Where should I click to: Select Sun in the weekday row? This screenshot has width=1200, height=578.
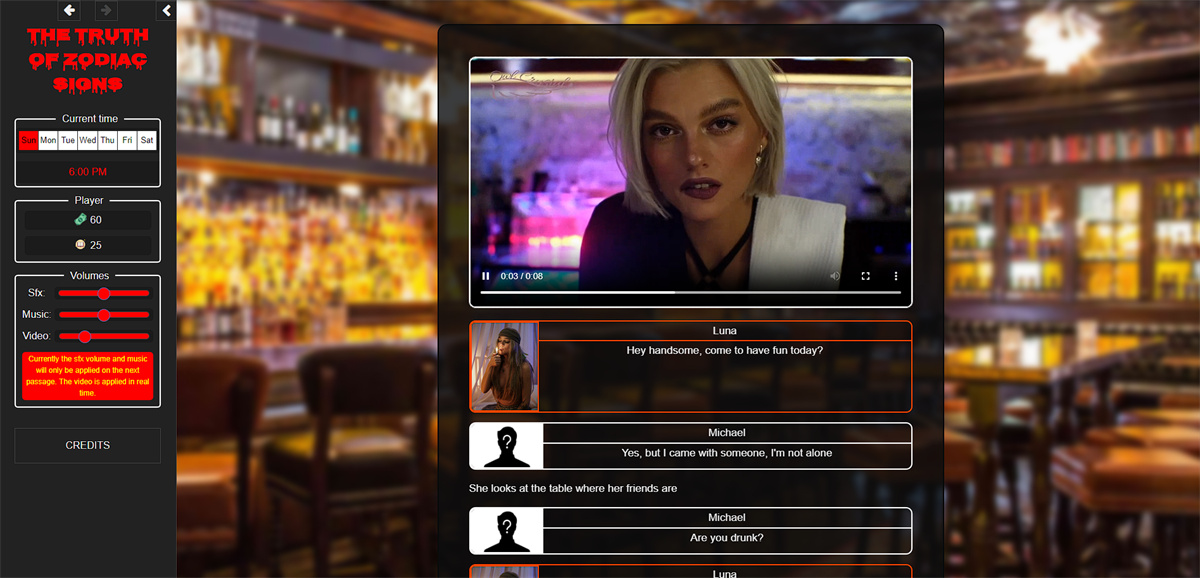(28, 141)
